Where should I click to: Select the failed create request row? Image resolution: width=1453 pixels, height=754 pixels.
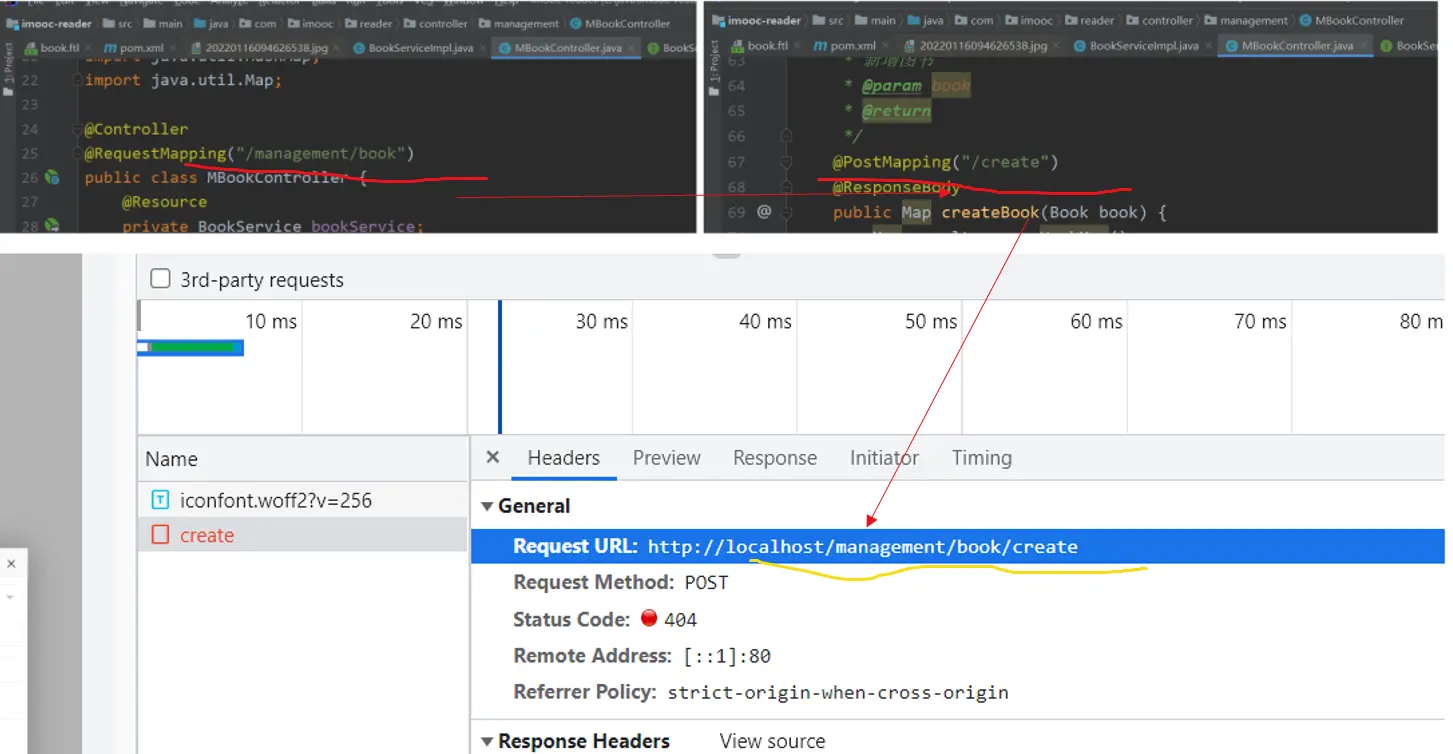[x=304, y=535]
